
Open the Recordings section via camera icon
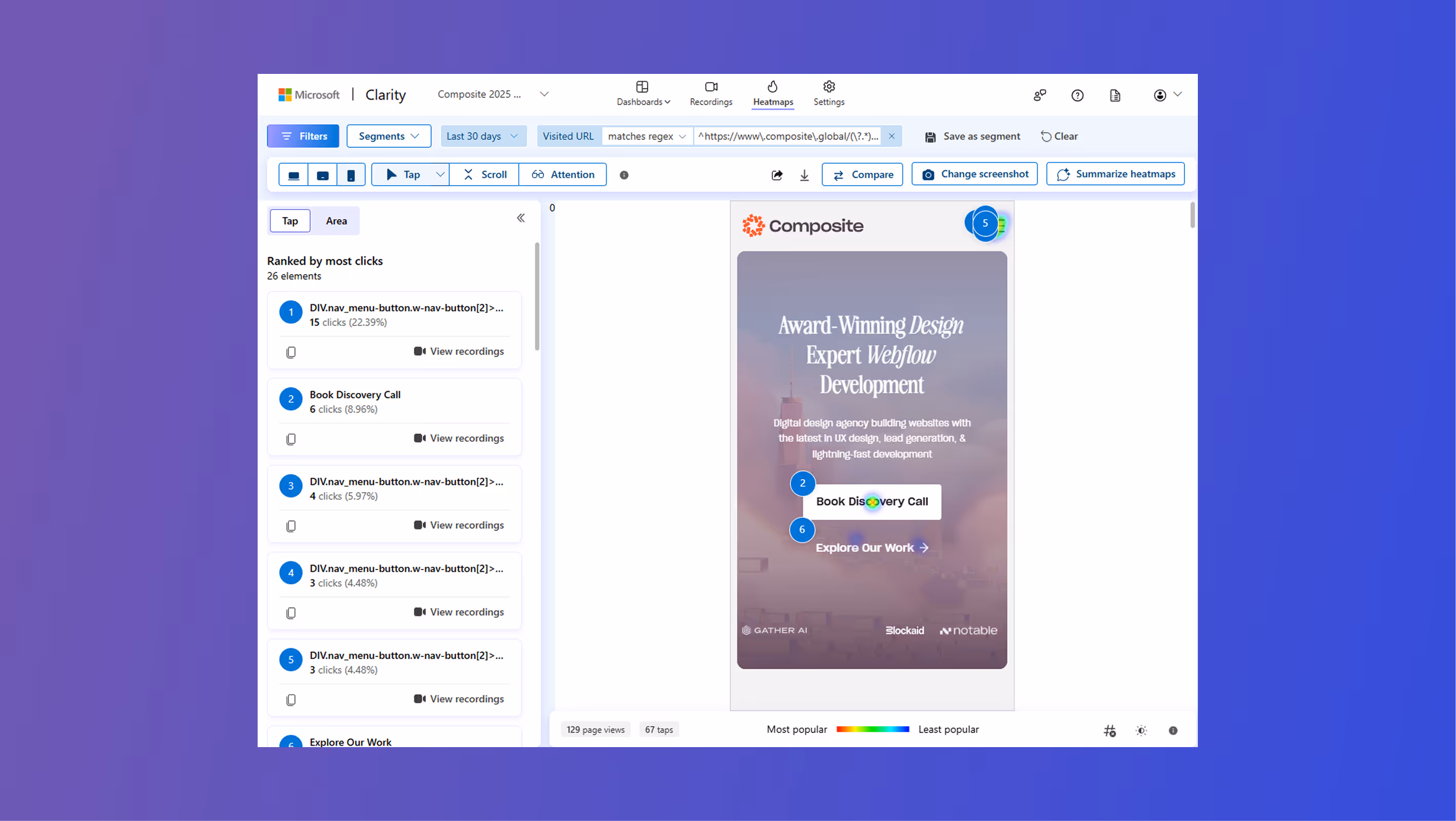pos(710,93)
